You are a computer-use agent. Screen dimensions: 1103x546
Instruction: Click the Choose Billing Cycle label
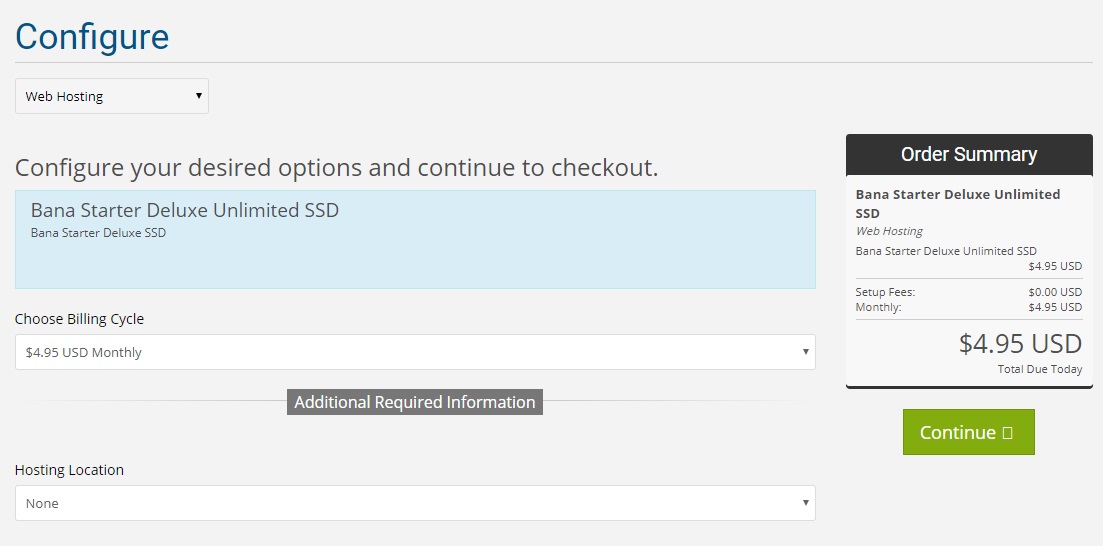79,319
